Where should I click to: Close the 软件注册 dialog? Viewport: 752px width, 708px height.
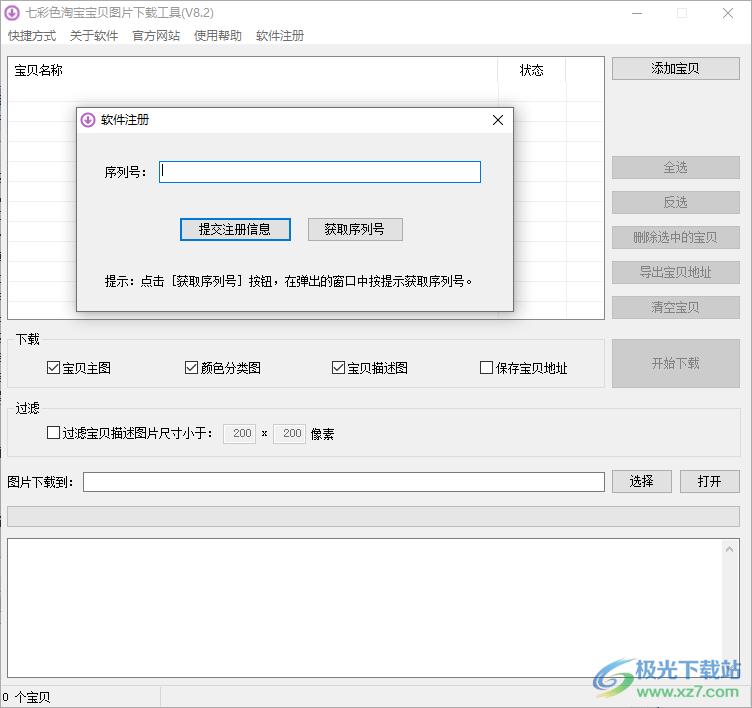(498, 120)
